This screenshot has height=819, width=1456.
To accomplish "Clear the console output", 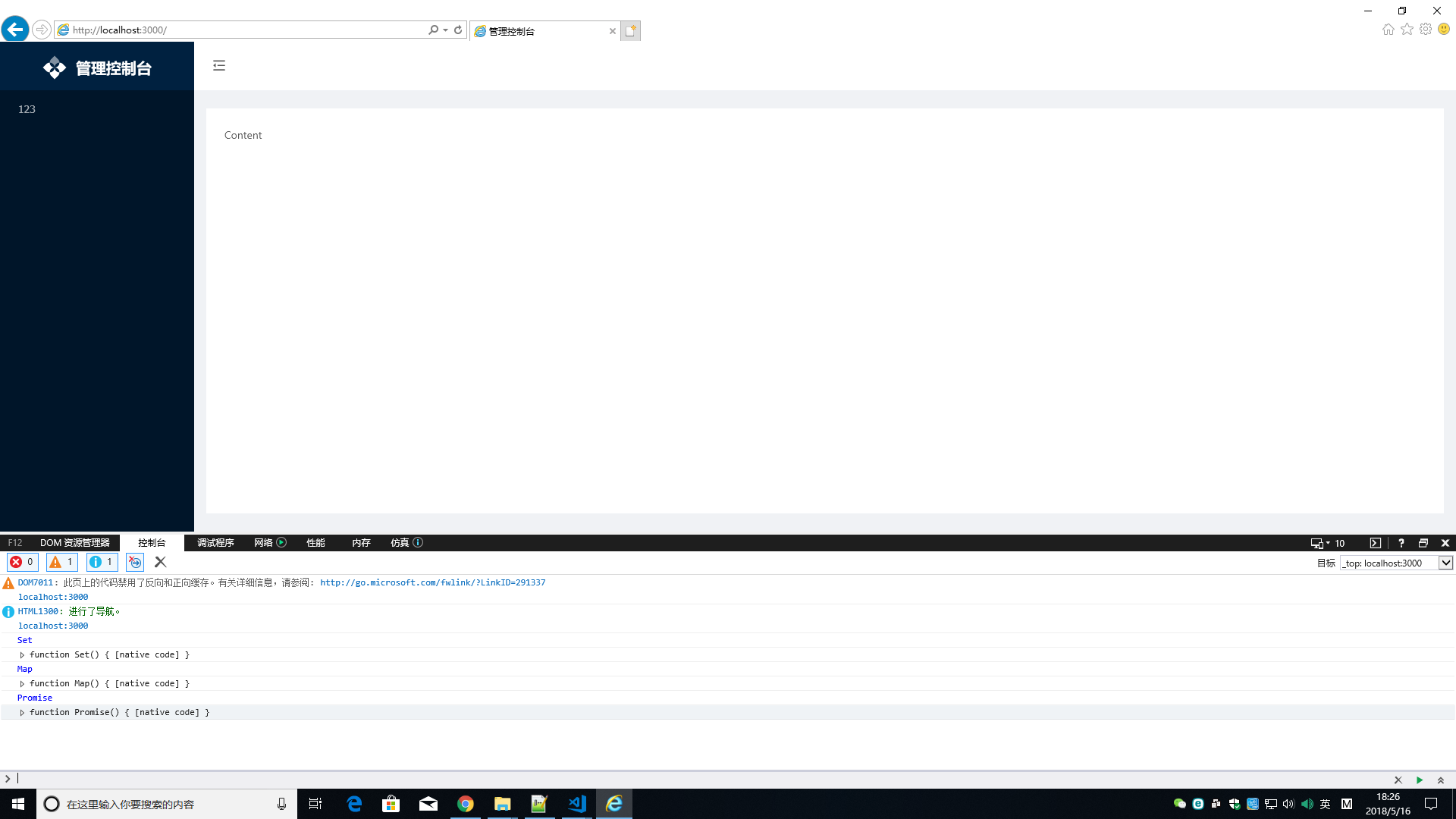I will (x=160, y=562).
